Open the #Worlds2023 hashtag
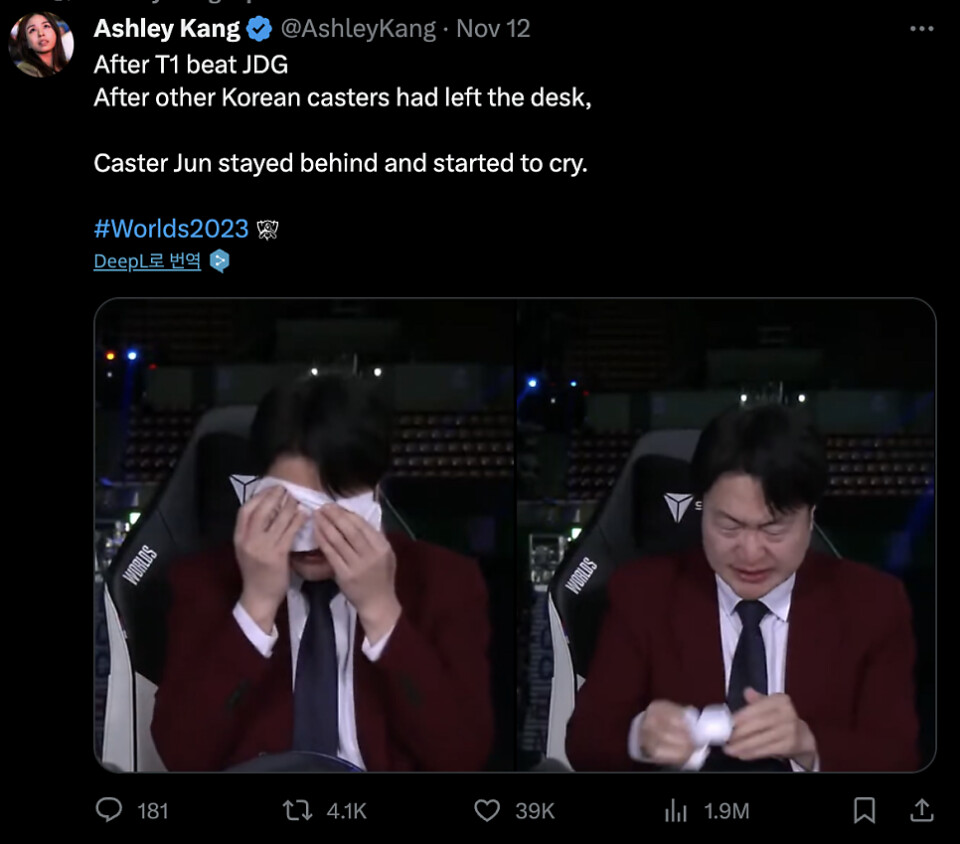960x844 pixels. click(171, 228)
